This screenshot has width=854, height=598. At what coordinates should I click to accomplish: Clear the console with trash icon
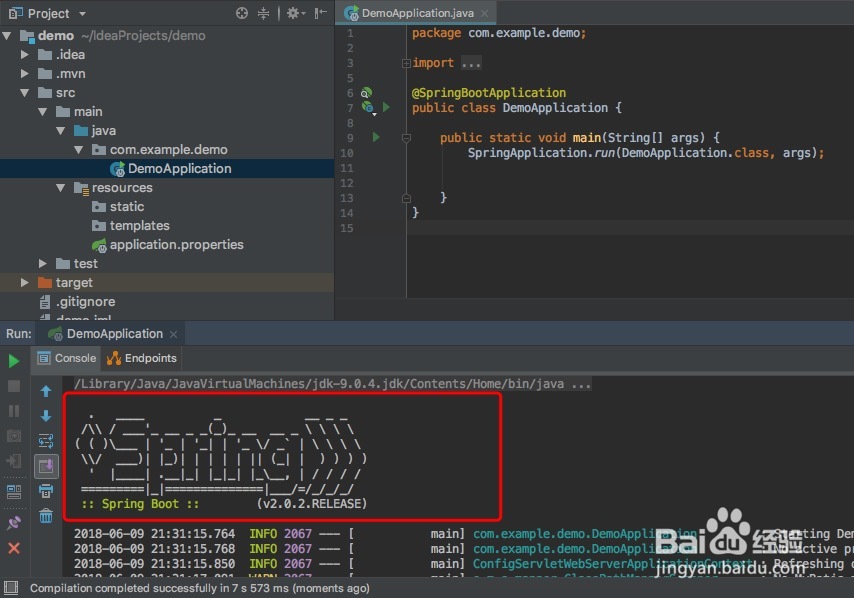46,515
